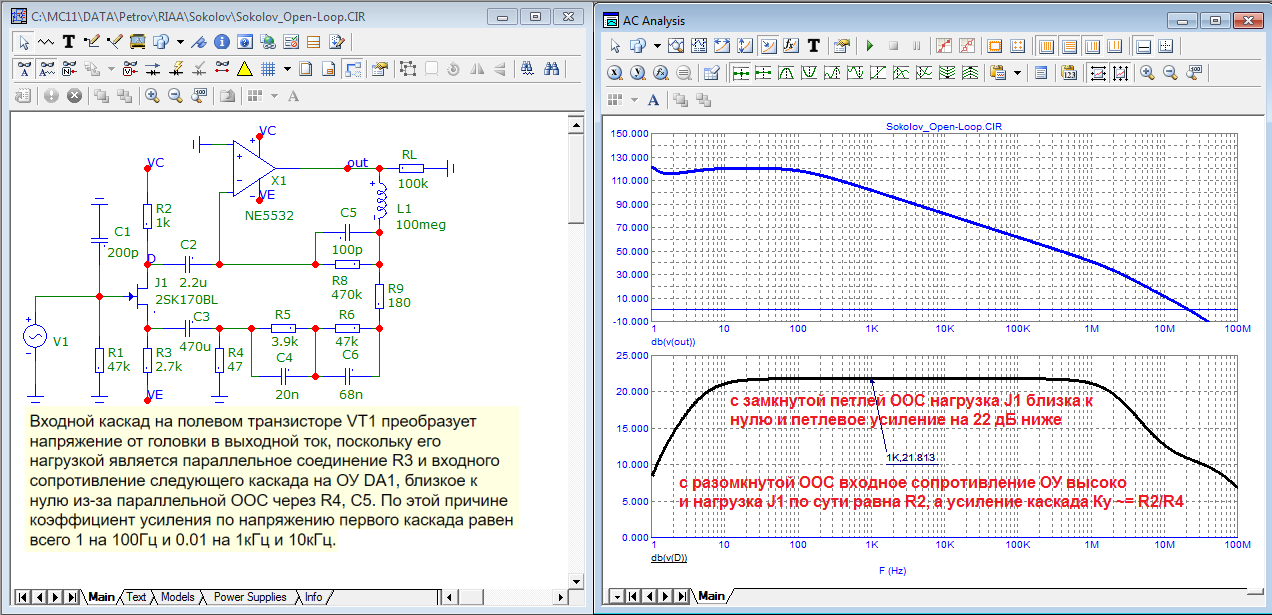Click the zoom-in magnifier in AC Analysis toolbar

click(x=1146, y=73)
